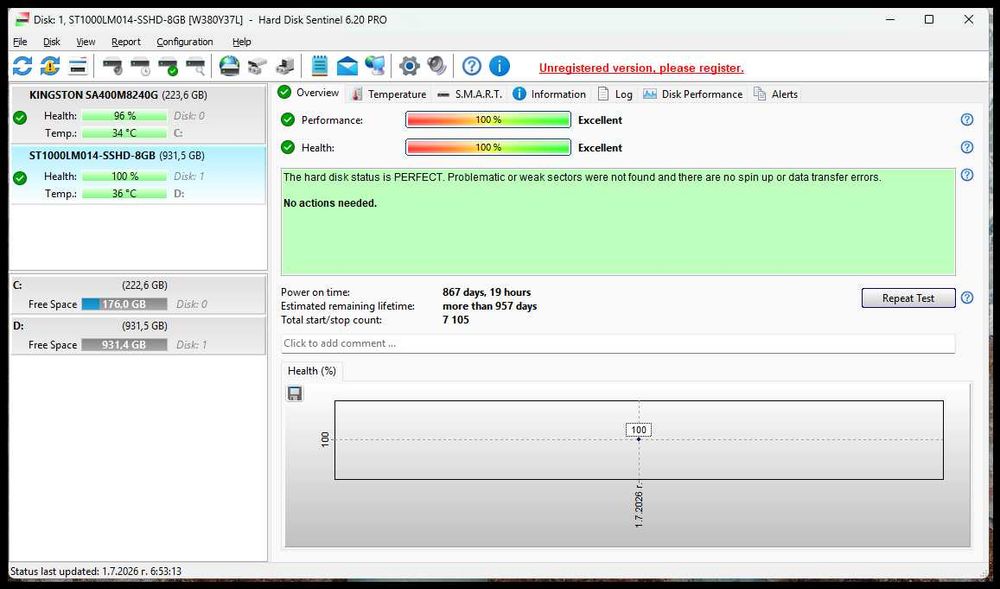Click the computer with drives icon left of notepad

[x=285, y=66]
